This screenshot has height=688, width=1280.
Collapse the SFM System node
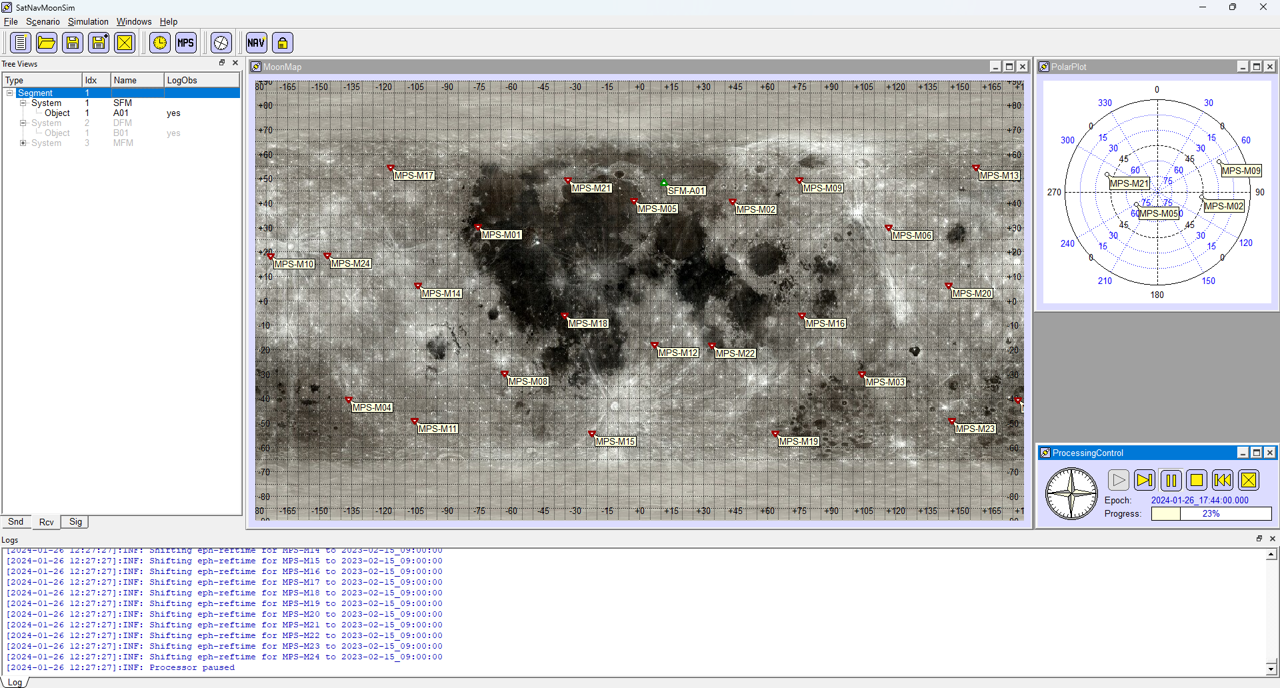(23, 103)
